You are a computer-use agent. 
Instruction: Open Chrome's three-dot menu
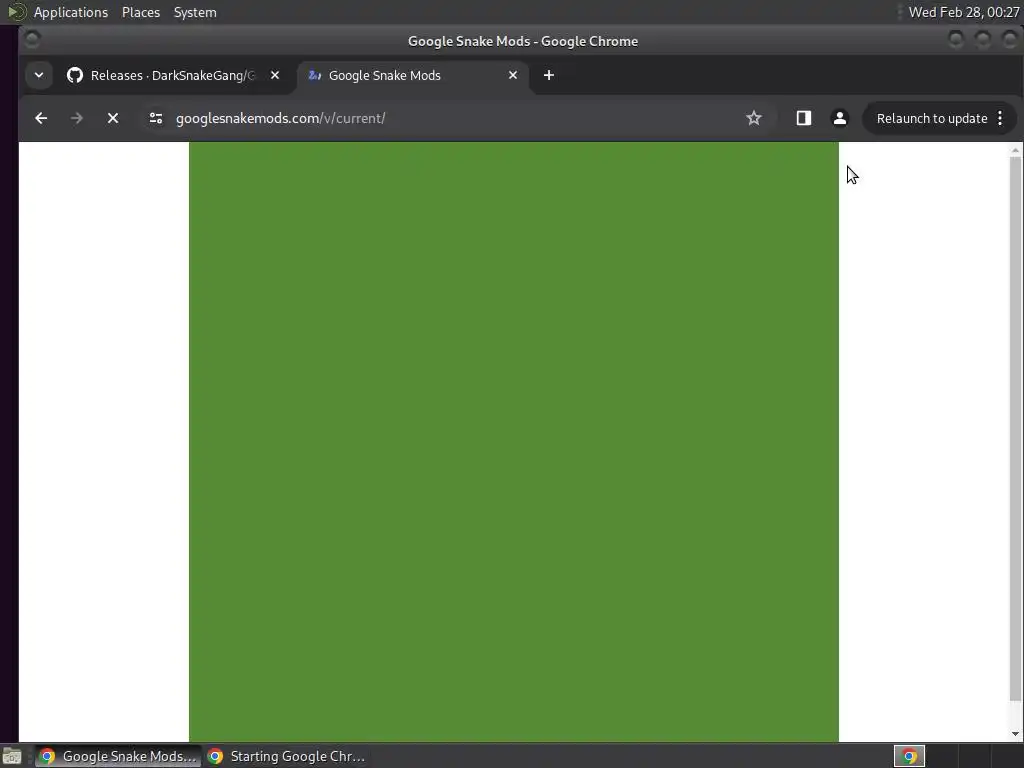coord(1000,118)
